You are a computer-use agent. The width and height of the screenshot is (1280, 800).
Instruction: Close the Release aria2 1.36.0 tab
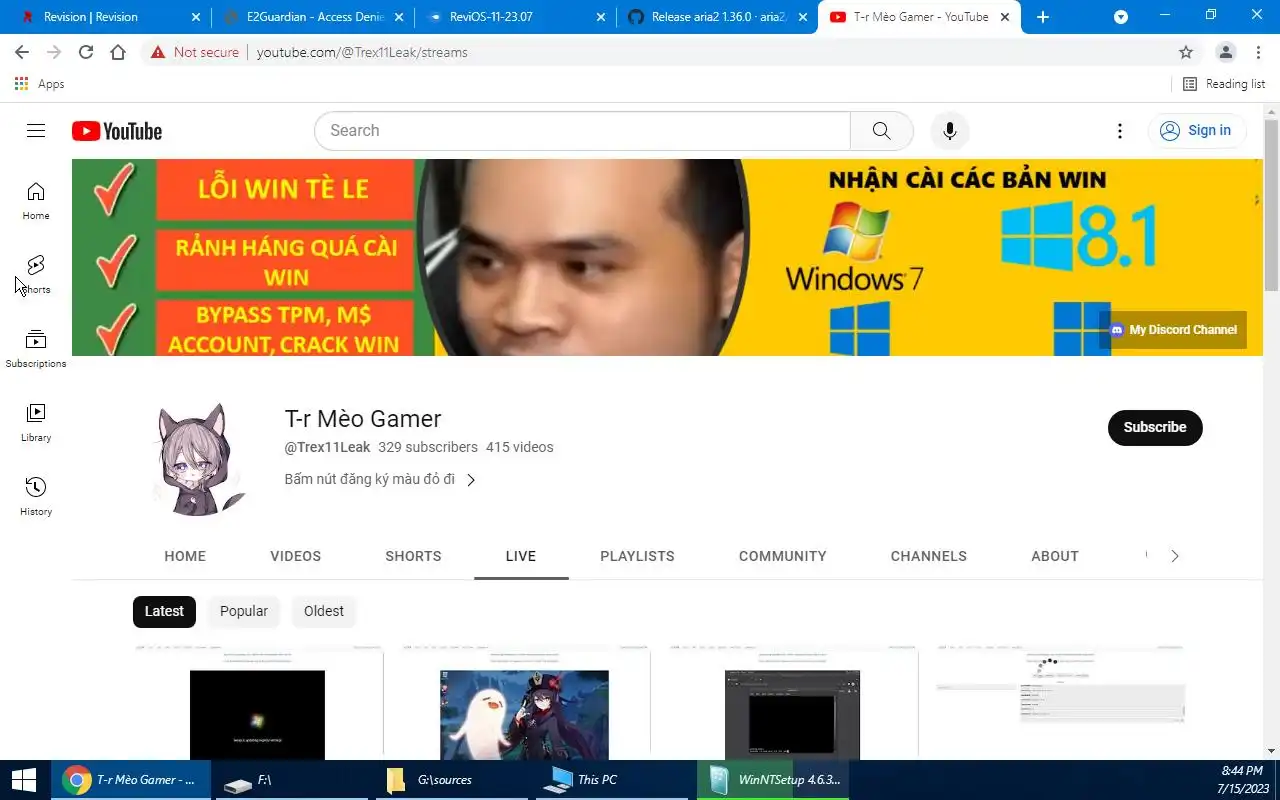(802, 17)
